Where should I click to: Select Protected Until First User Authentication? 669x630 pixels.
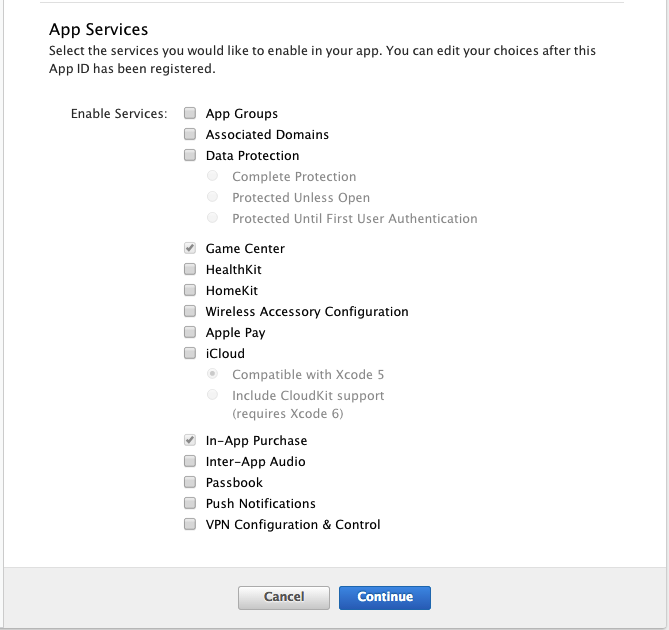click(212, 218)
